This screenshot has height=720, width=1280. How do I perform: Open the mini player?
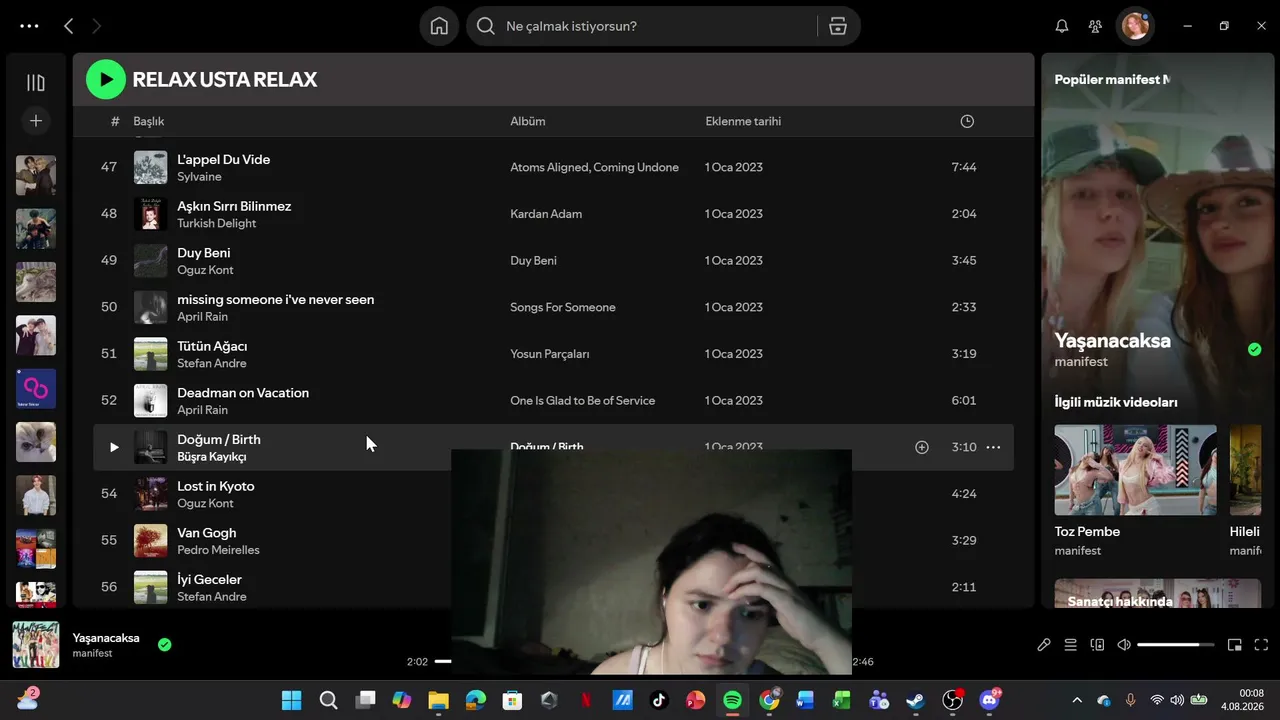(1235, 645)
